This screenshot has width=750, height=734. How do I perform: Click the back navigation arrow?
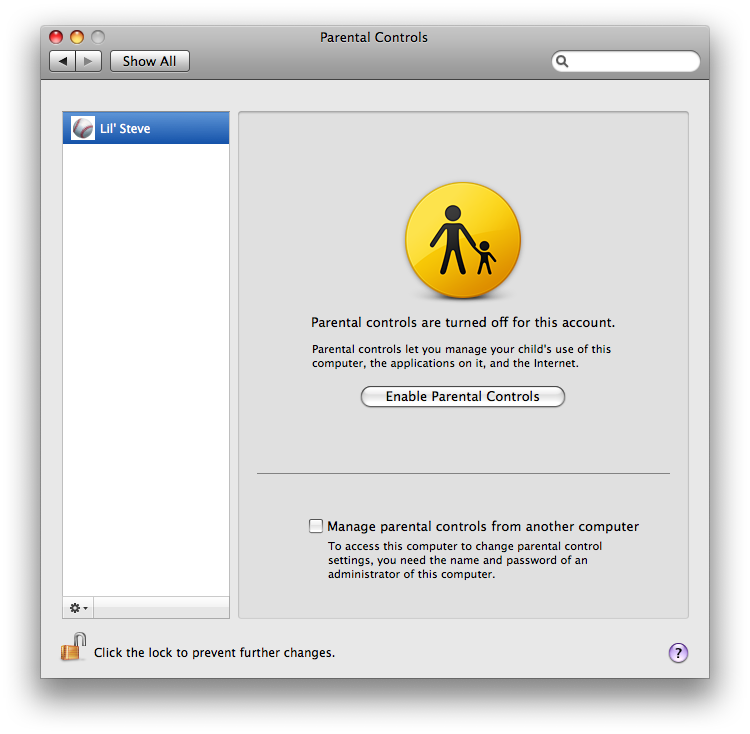point(63,61)
